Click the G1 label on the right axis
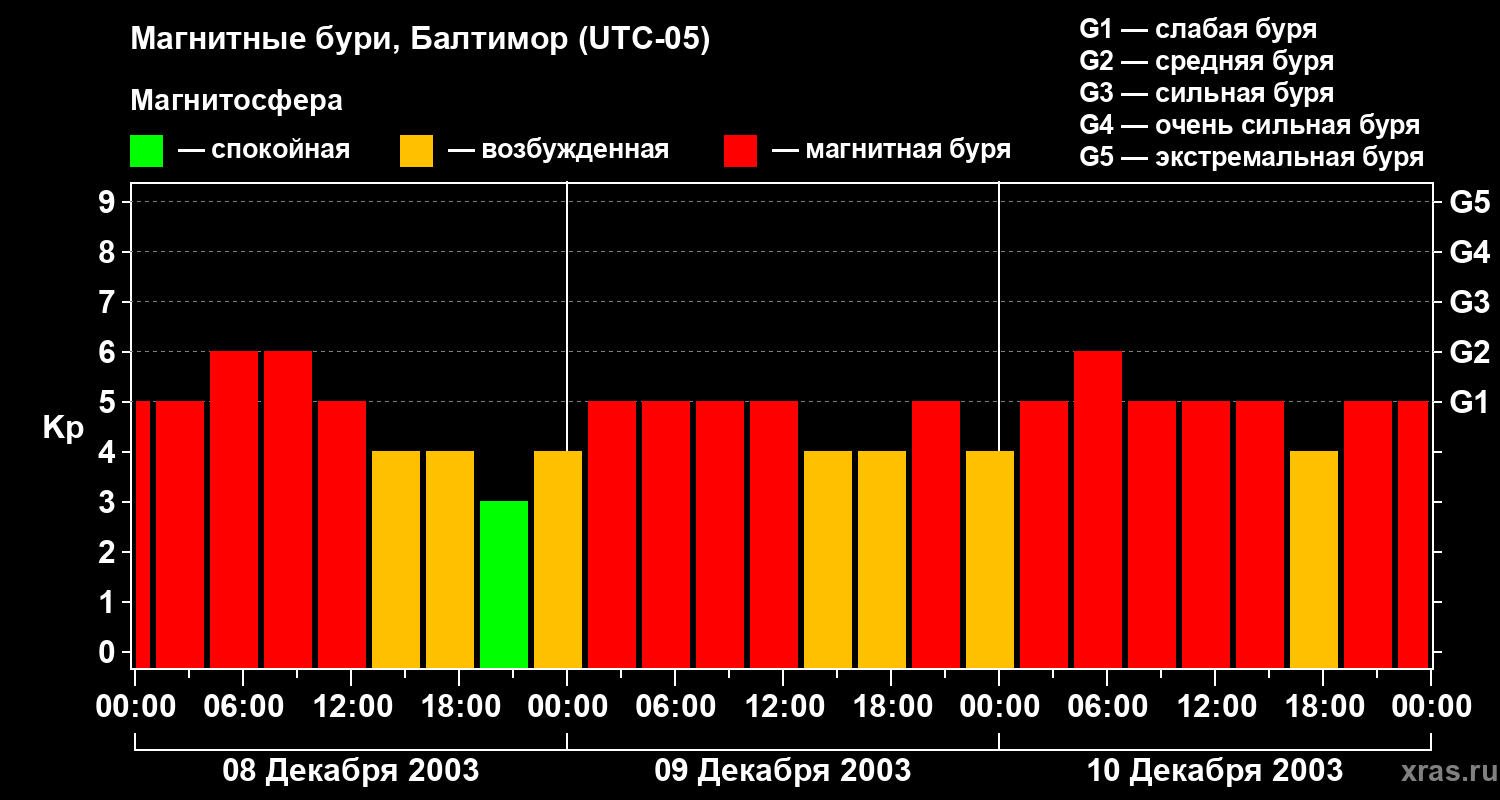1500x800 pixels. point(1469,402)
